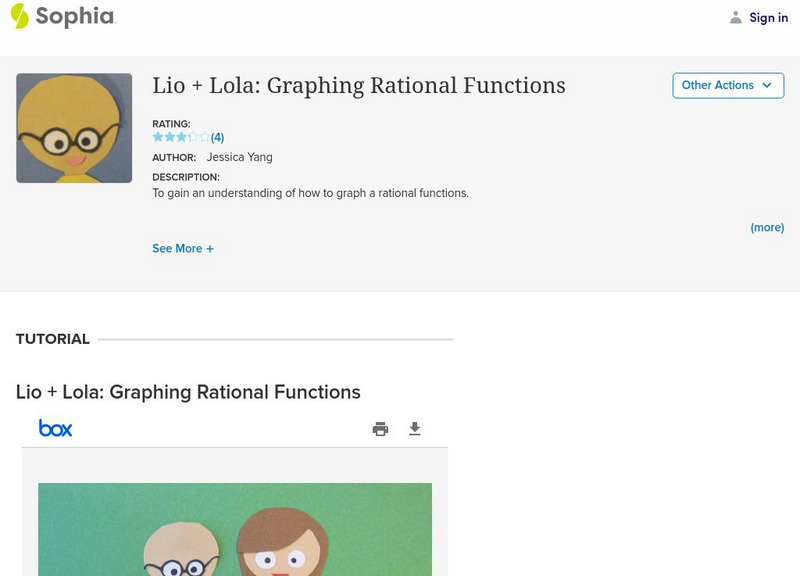Expand the description with the (more) link
Image resolution: width=800 pixels, height=576 pixels.
(x=767, y=227)
